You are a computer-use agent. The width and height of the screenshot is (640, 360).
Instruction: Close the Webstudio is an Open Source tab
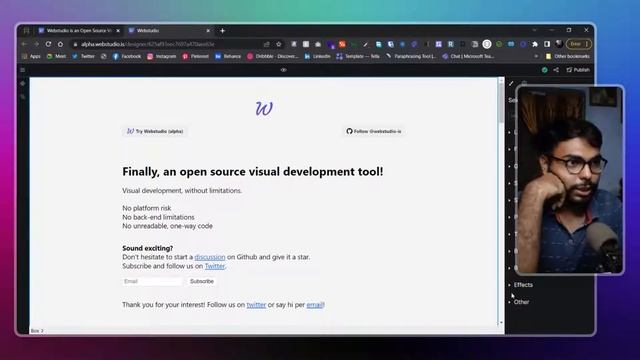pyautogui.click(x=118, y=31)
